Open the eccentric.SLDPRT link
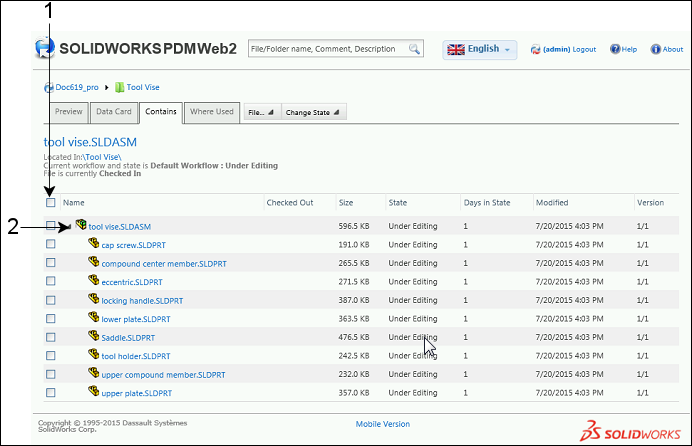The height and width of the screenshot is (446, 692). tap(132, 282)
